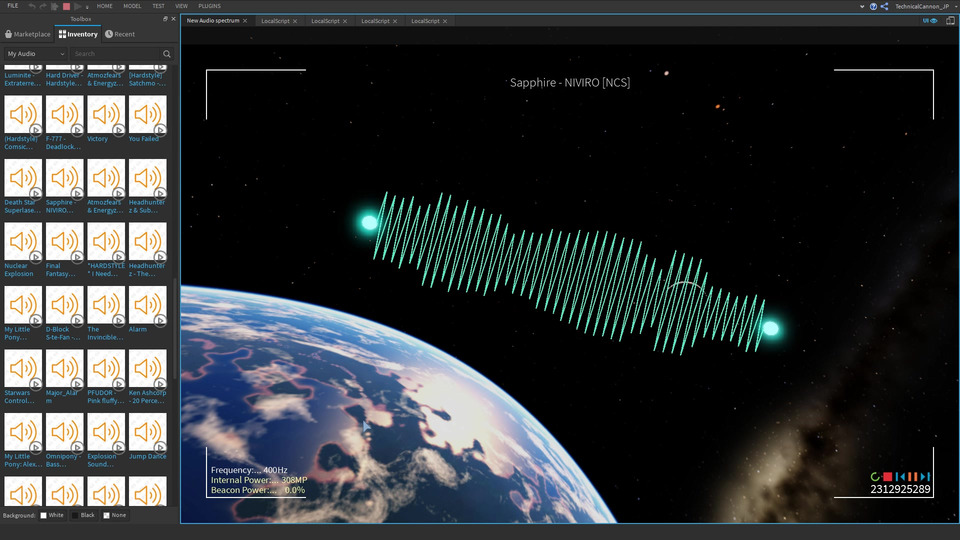Close the last LocalScript tab

click(x=445, y=21)
